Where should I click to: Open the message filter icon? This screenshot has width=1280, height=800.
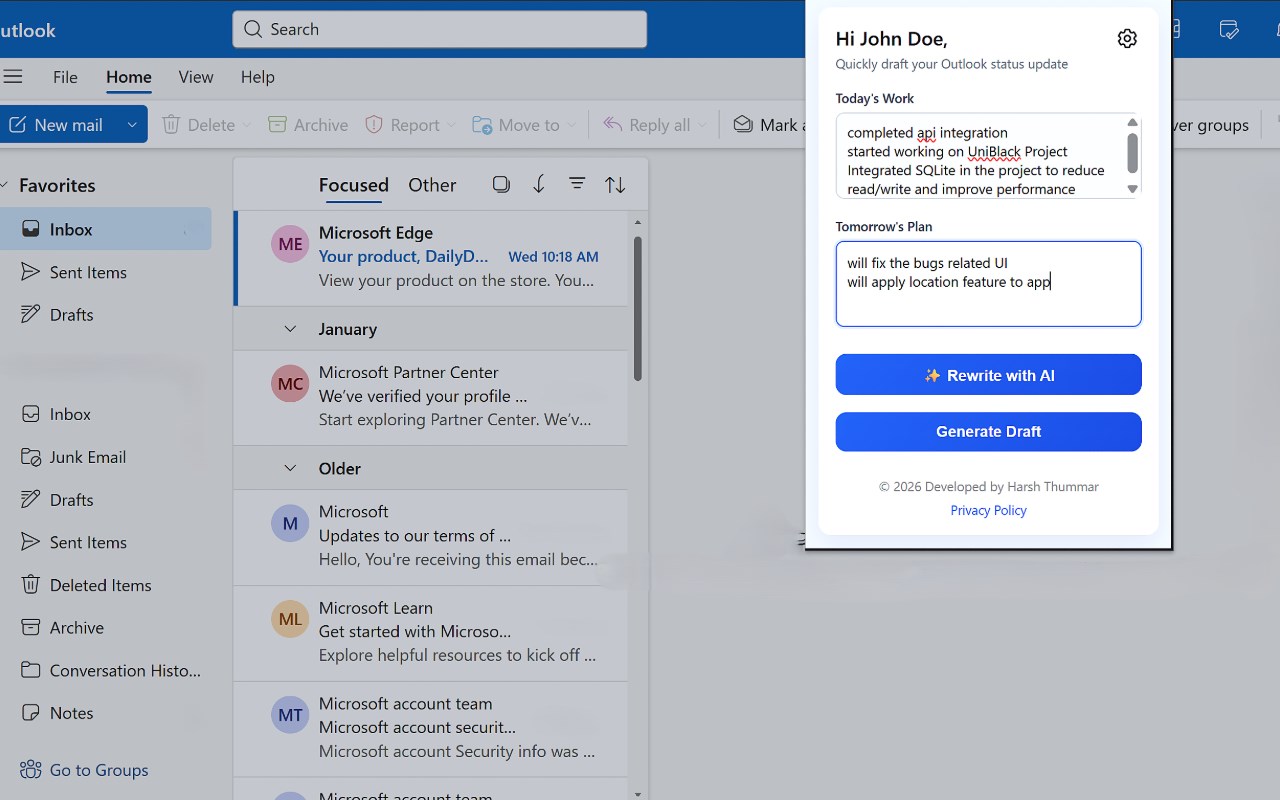[577, 184]
